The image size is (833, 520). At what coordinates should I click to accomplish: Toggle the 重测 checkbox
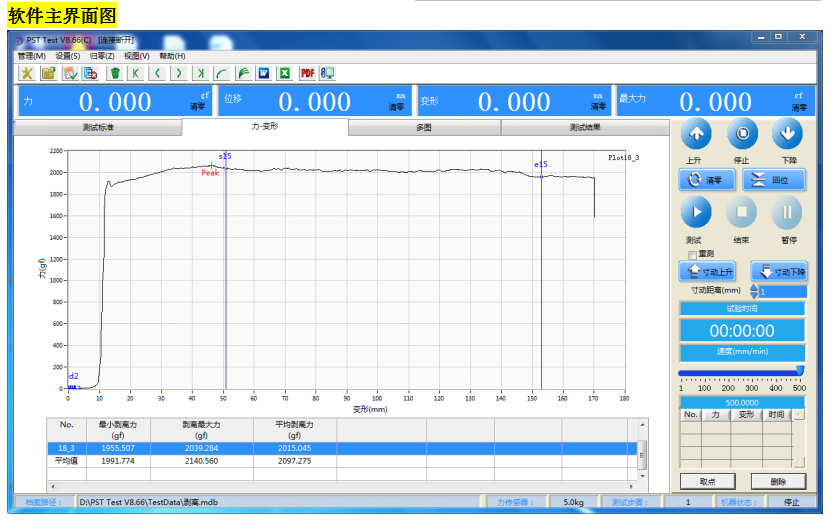tap(692, 254)
